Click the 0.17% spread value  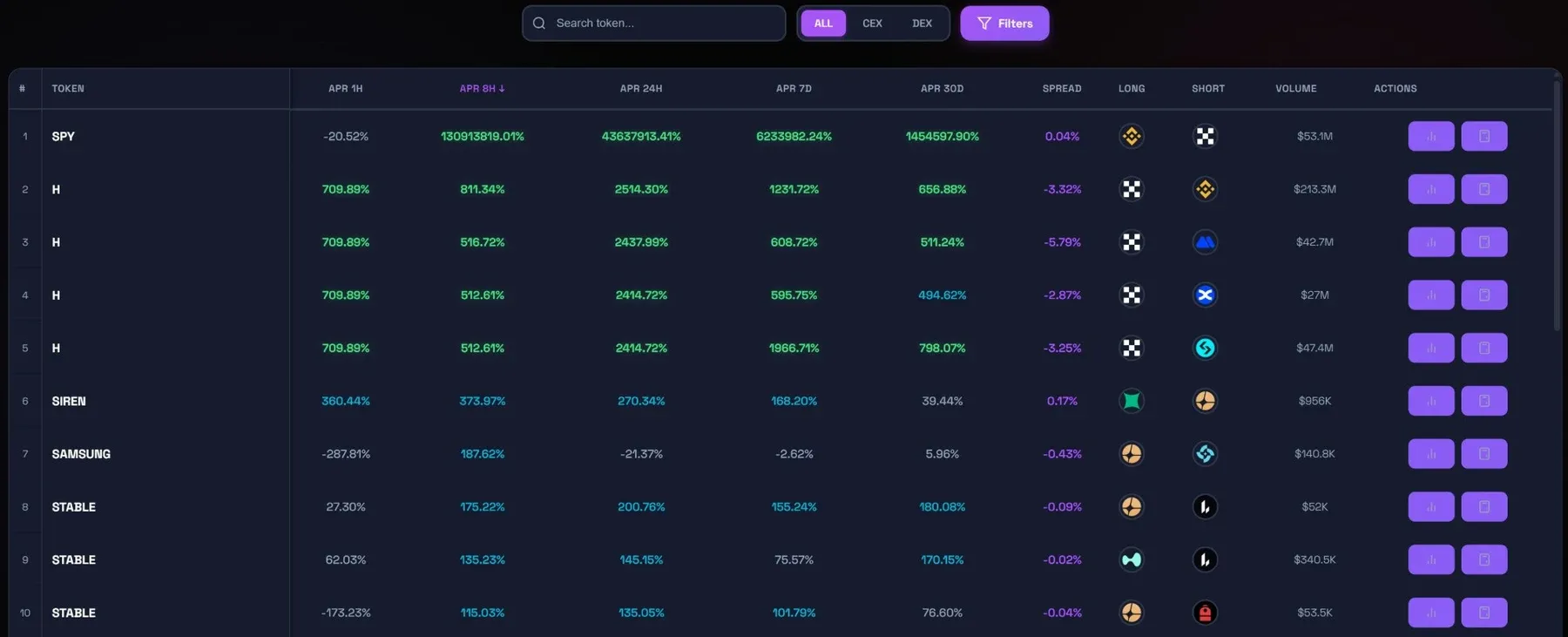(x=1062, y=401)
